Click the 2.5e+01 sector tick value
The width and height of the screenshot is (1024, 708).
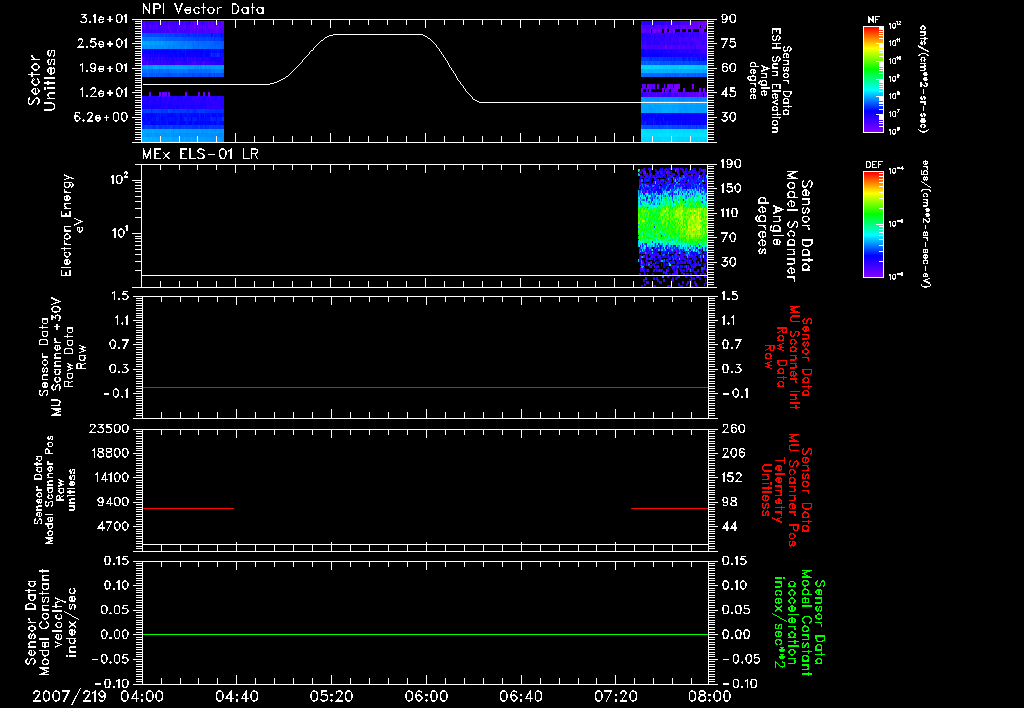pyautogui.click(x=104, y=43)
